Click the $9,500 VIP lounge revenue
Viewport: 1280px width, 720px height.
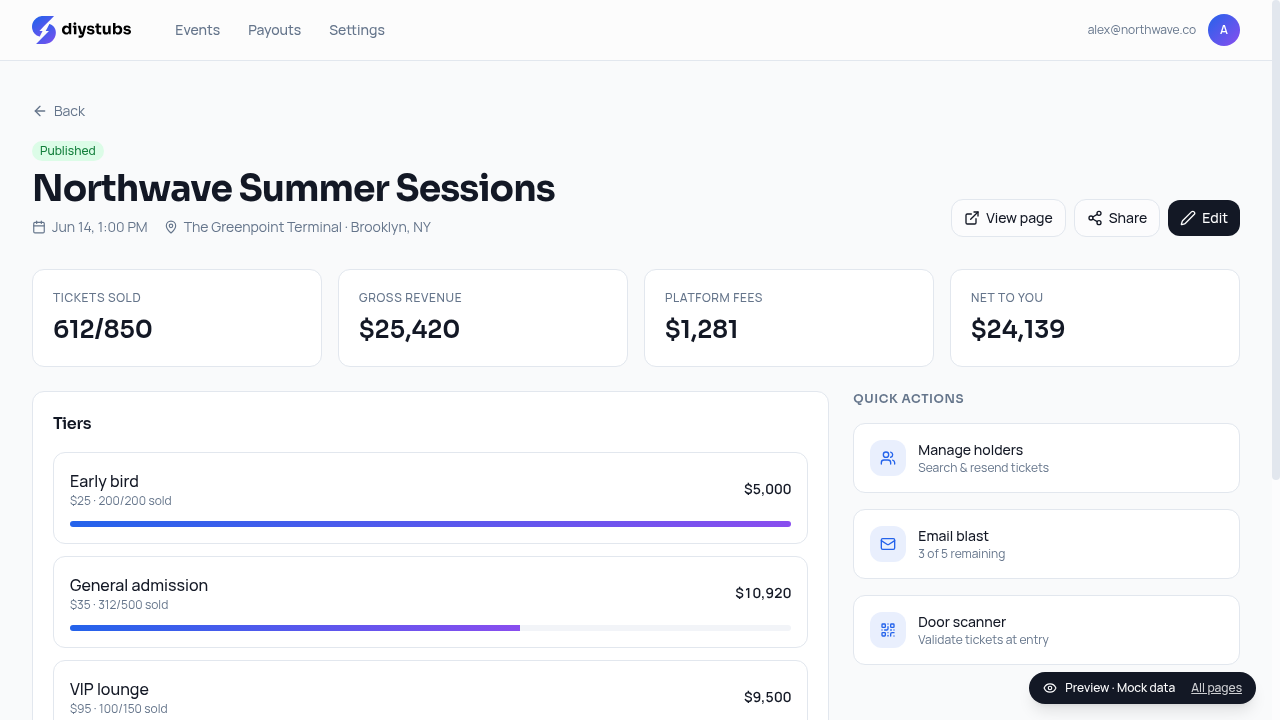767,697
